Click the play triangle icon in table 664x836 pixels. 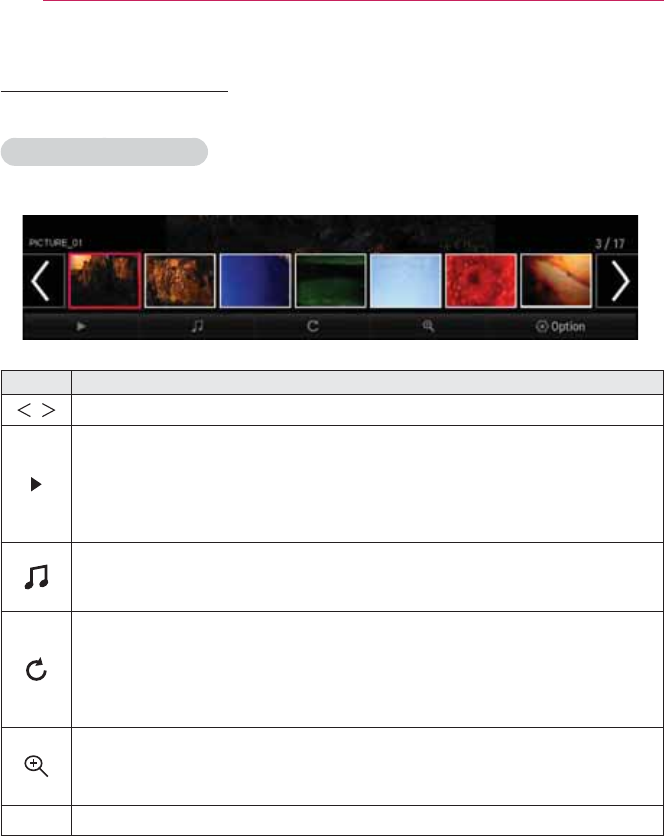36,484
